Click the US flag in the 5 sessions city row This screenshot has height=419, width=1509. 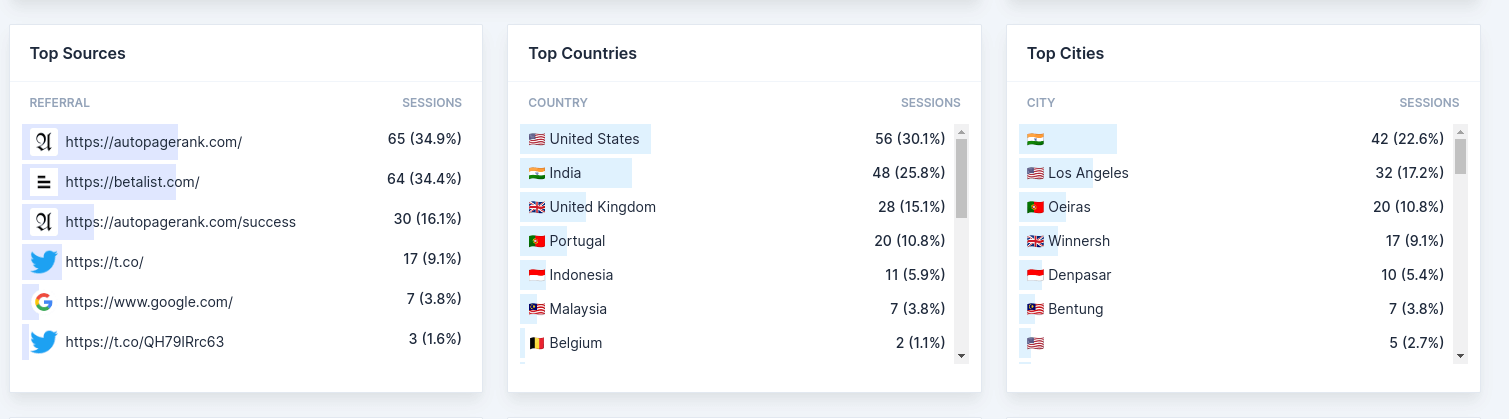tap(1036, 343)
